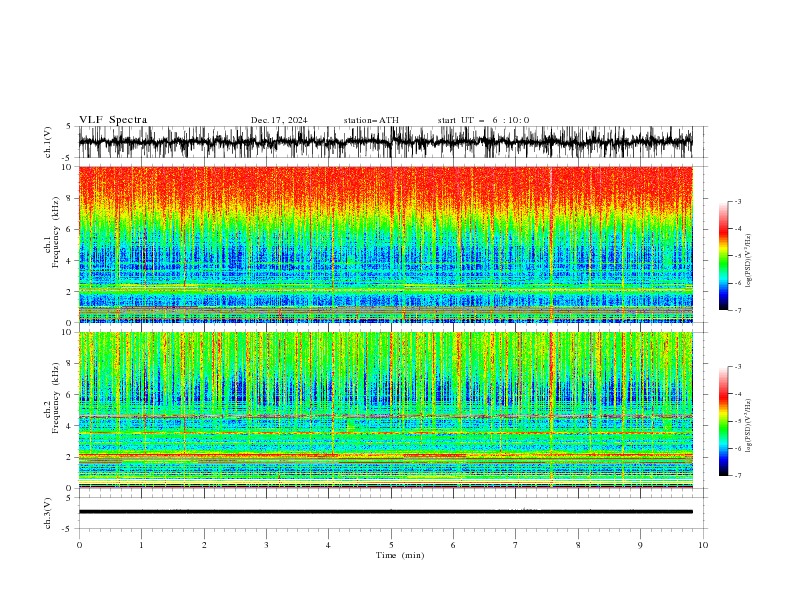792x612 pixels.
Task: Click the time axis tick label "2"
Action: tap(204, 545)
